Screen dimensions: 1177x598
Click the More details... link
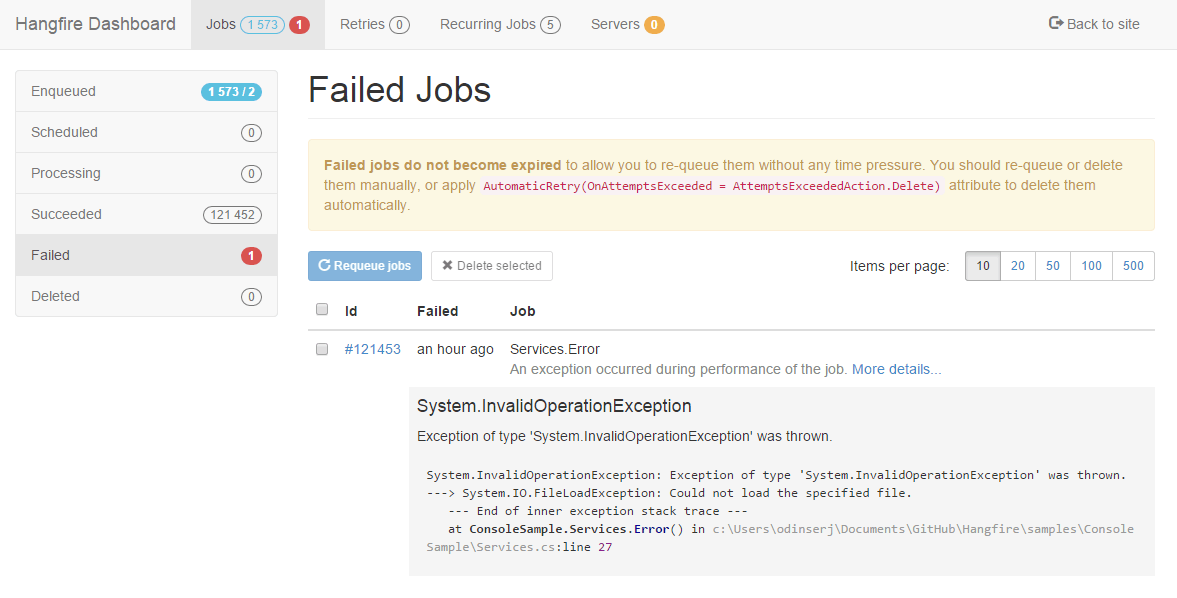(x=896, y=369)
